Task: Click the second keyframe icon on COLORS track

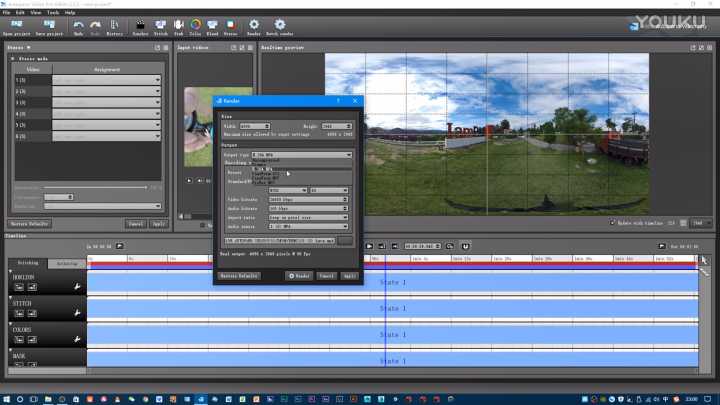Action: [32, 339]
